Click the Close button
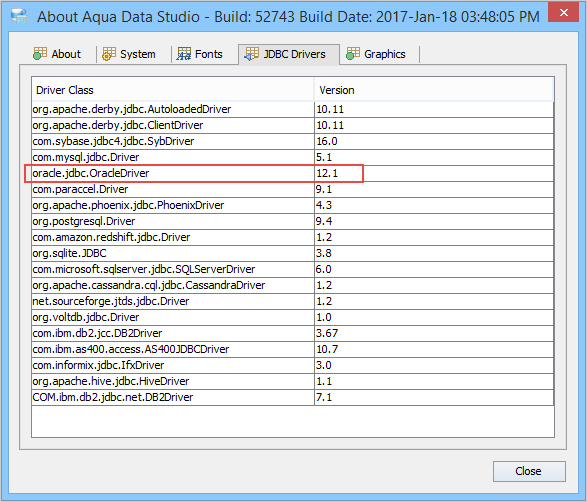 pyautogui.click(x=529, y=471)
